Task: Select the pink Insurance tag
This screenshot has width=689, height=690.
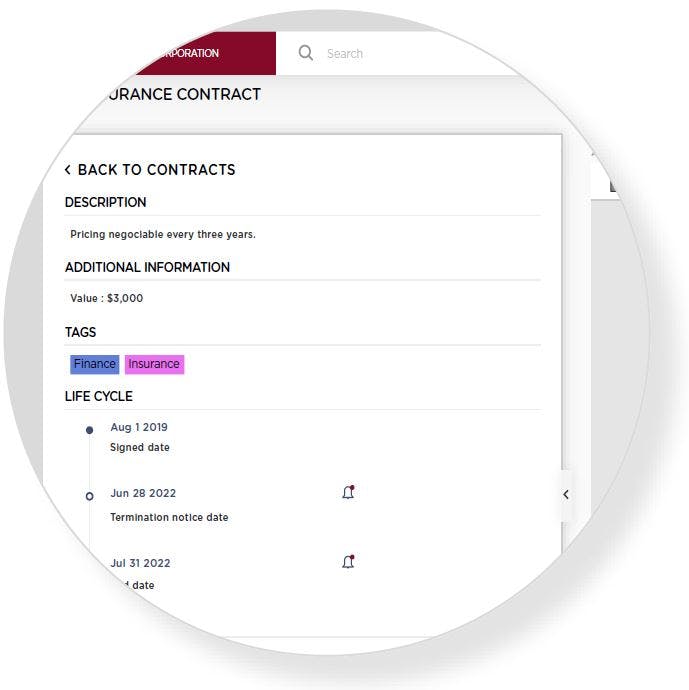Action: (154, 364)
